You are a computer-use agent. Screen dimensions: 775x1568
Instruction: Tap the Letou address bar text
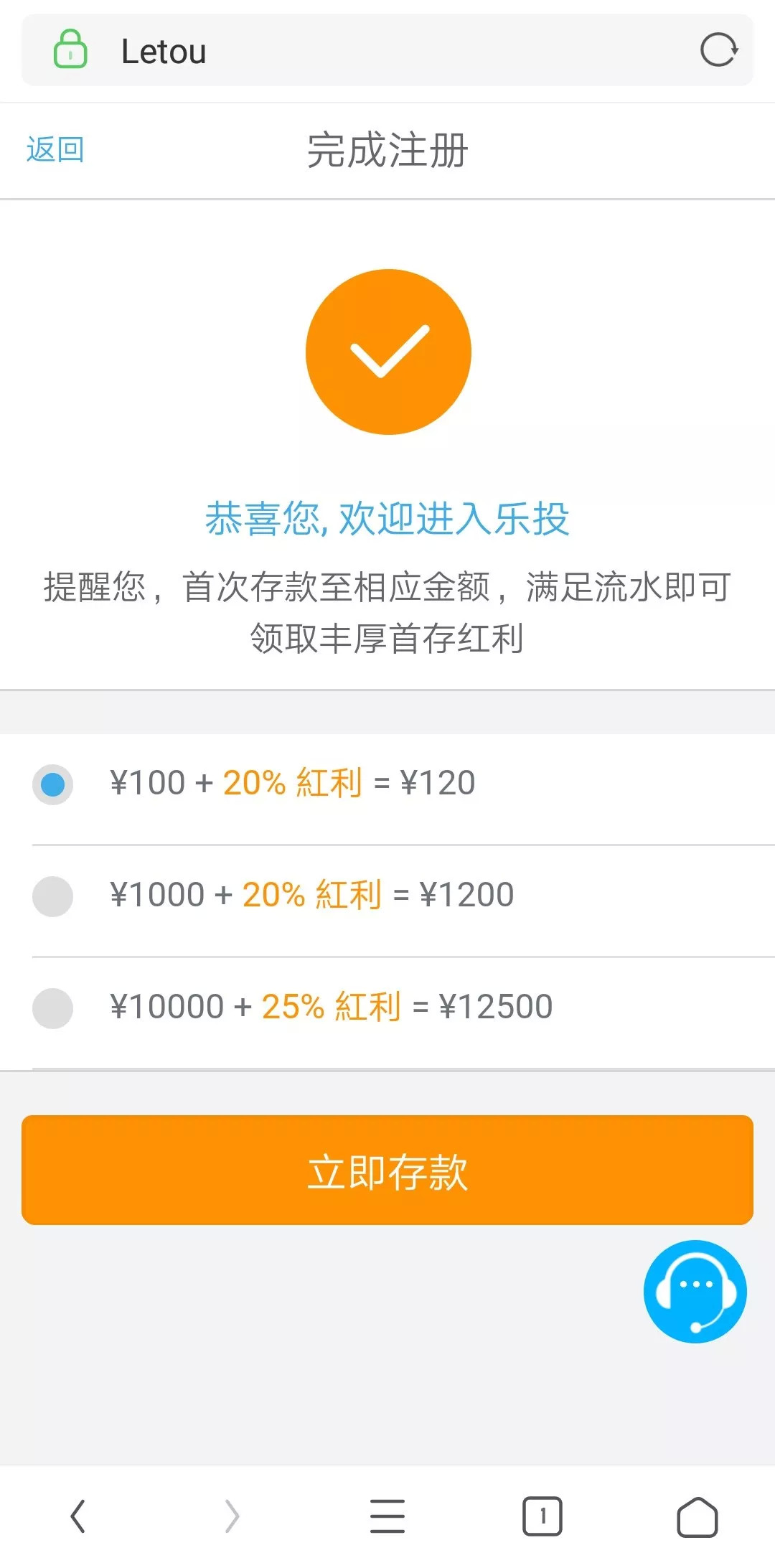pyautogui.click(x=164, y=52)
